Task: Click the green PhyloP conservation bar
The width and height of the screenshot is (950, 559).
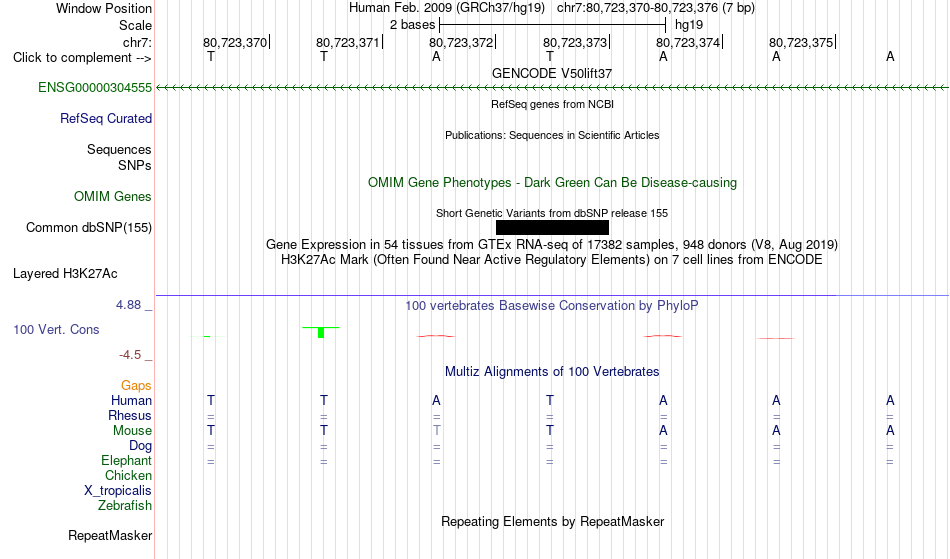Action: 321,332
